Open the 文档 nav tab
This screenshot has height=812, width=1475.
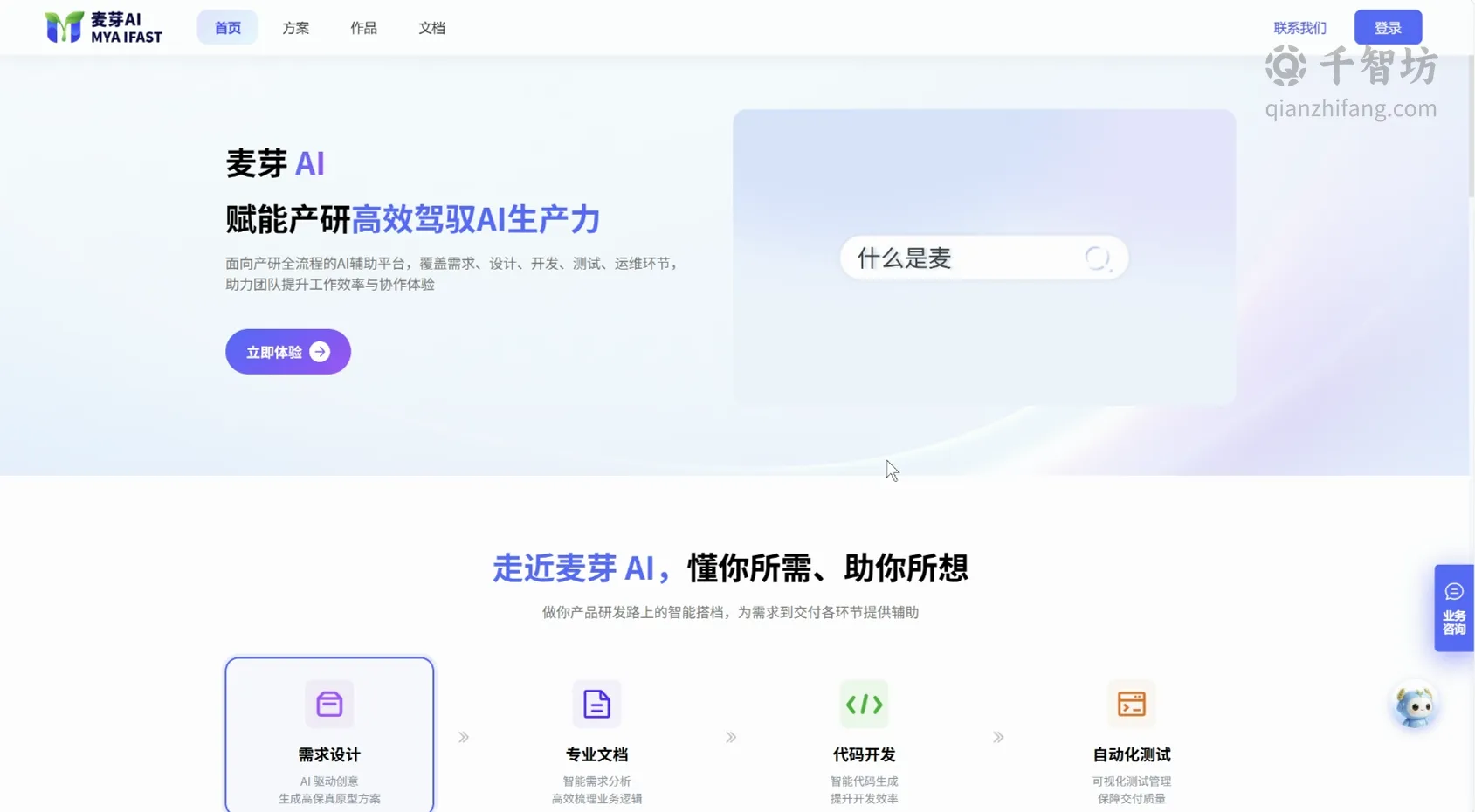[x=431, y=28]
